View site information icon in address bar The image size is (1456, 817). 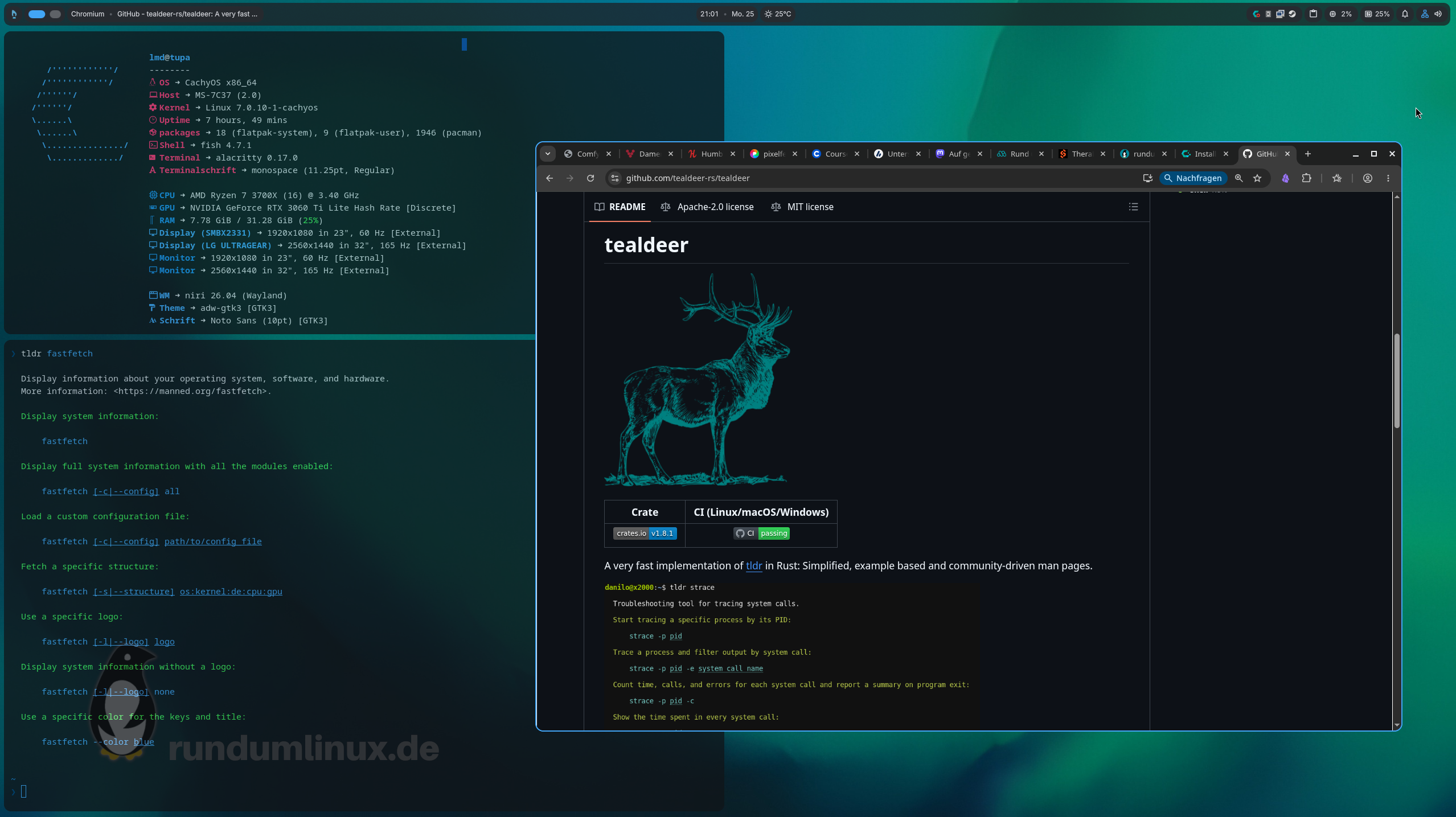coord(614,178)
